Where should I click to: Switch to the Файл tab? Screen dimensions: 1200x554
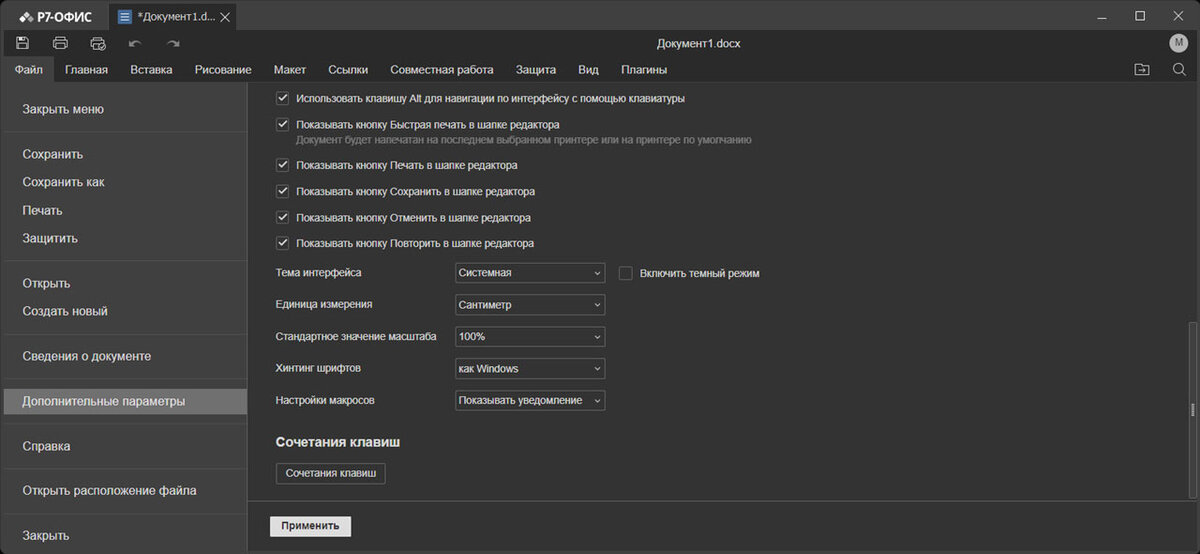tap(28, 70)
